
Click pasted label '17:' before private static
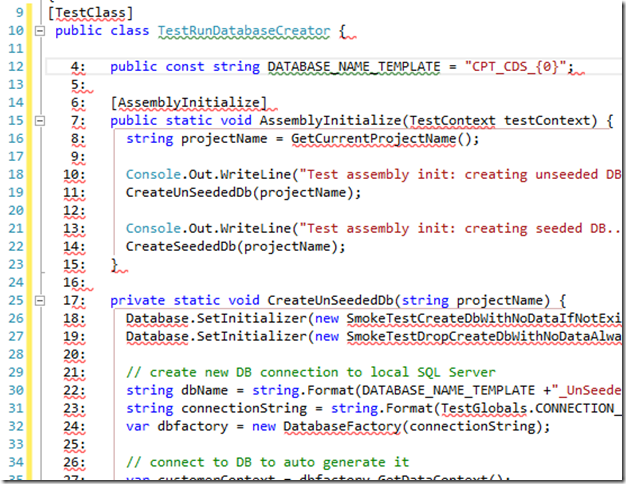(x=74, y=300)
